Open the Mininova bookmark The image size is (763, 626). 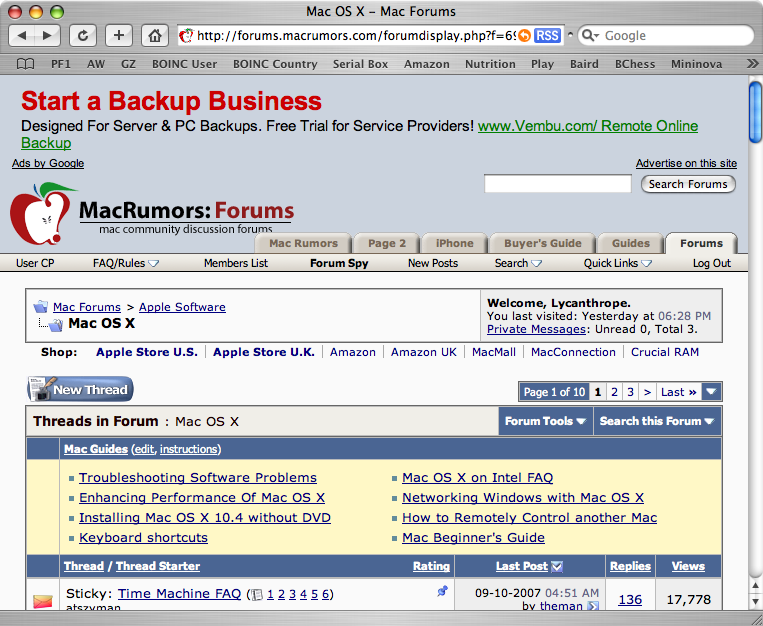[x=696, y=64]
